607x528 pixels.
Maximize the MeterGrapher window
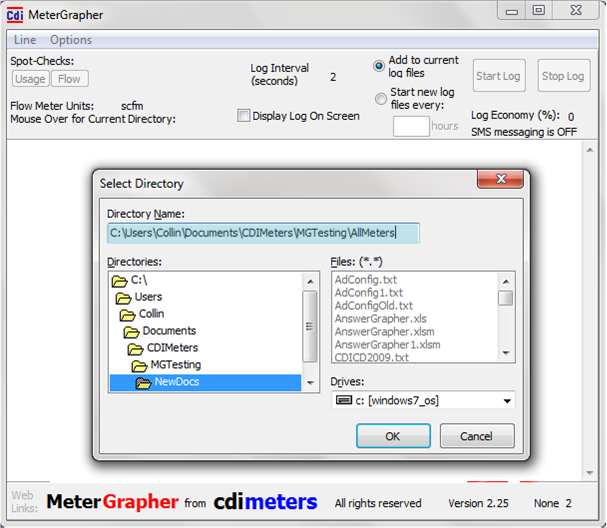538,11
